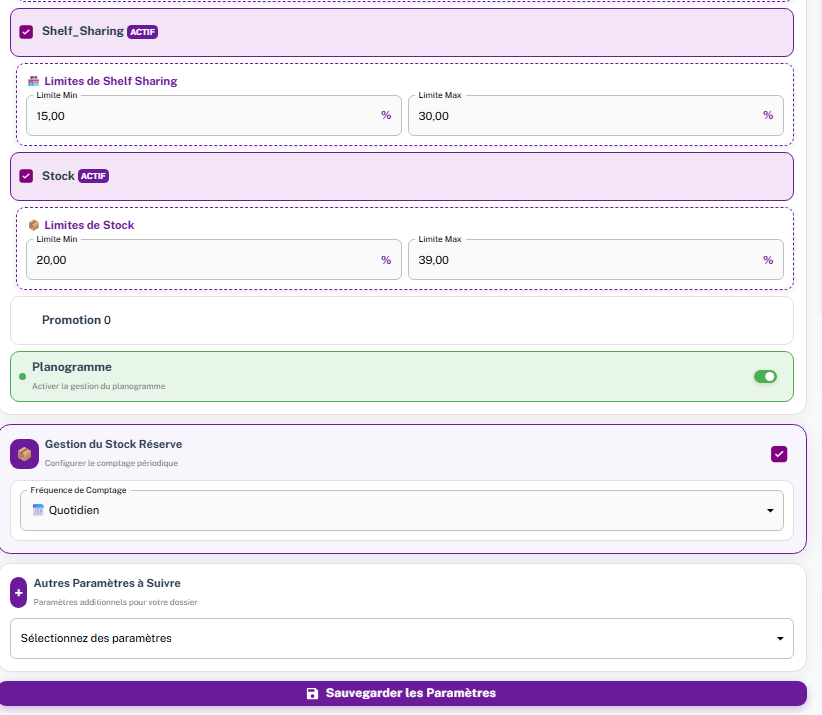Expand the Sélectionnez des paramètres dropdown
The height and width of the screenshot is (715, 822).
[400, 638]
